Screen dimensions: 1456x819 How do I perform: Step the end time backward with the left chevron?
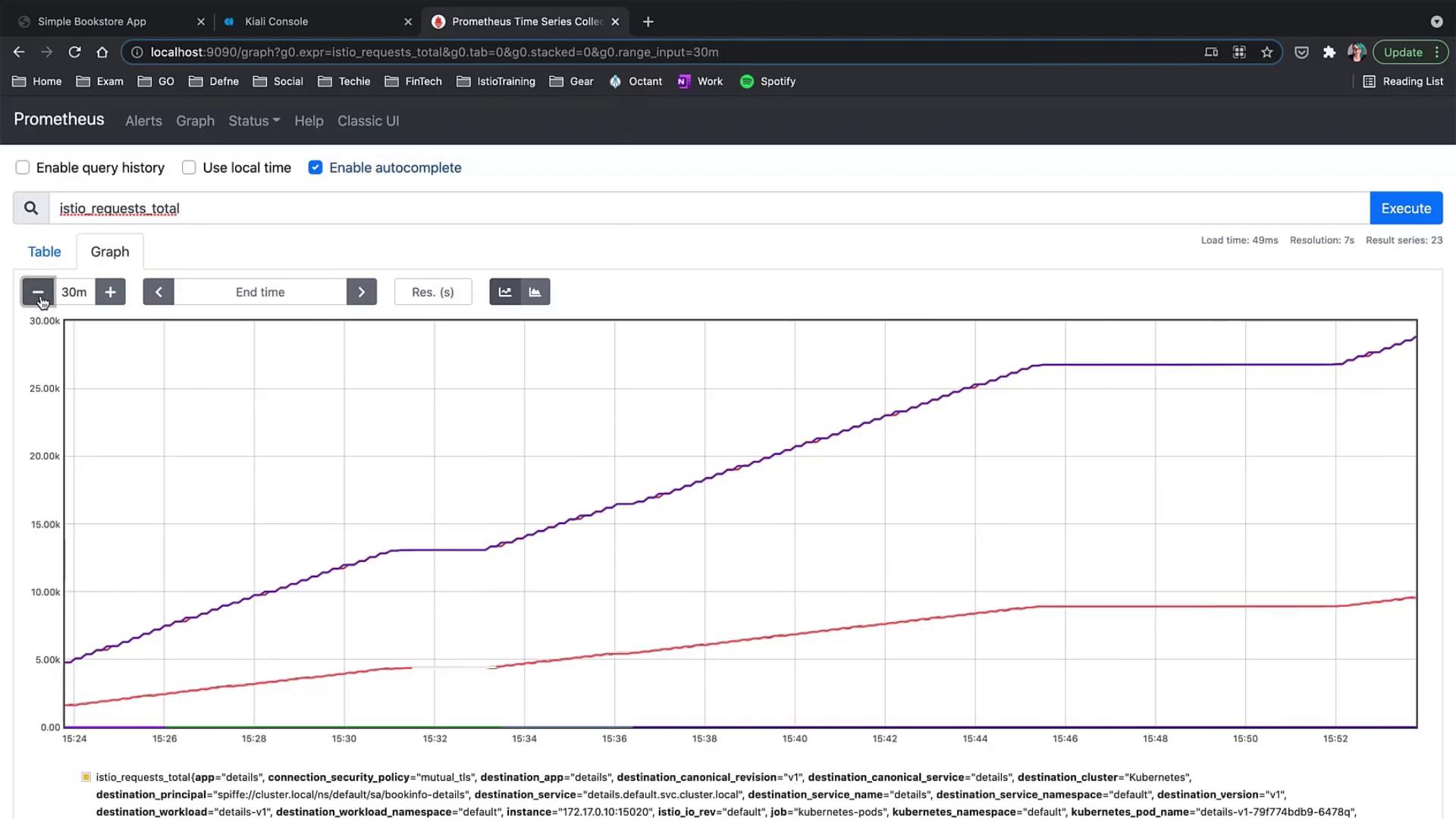158,292
